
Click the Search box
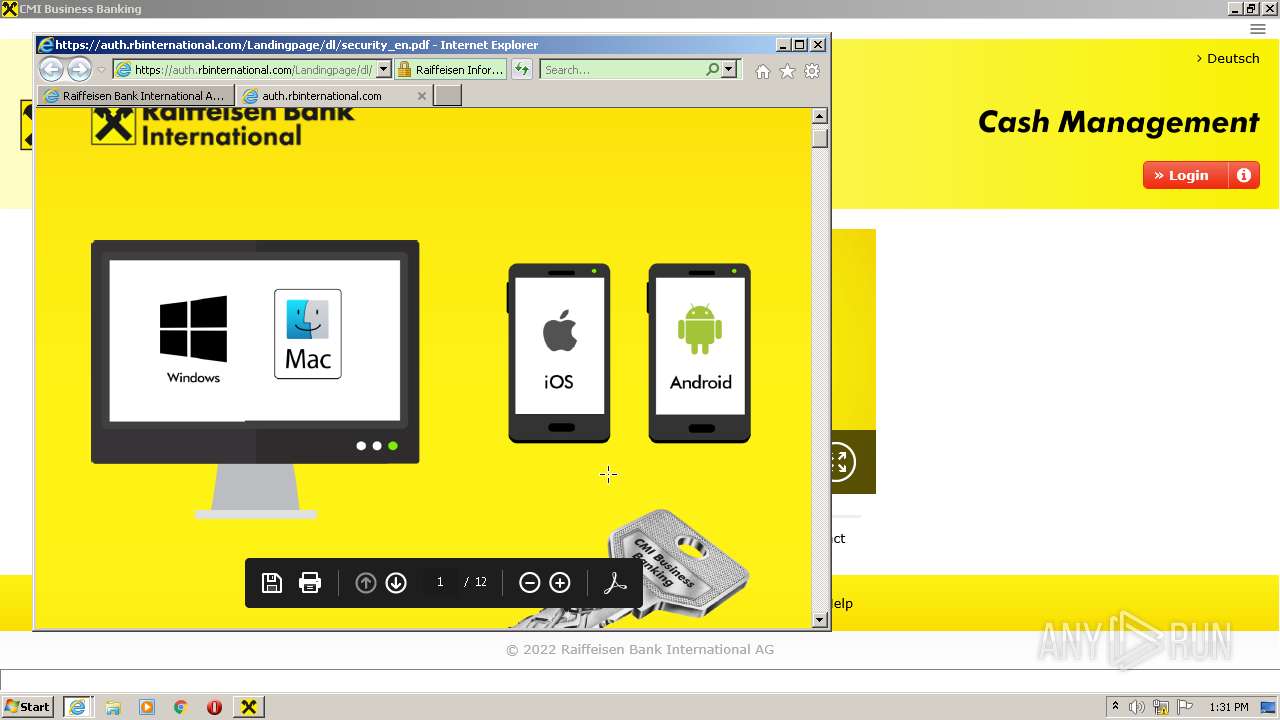(x=623, y=70)
